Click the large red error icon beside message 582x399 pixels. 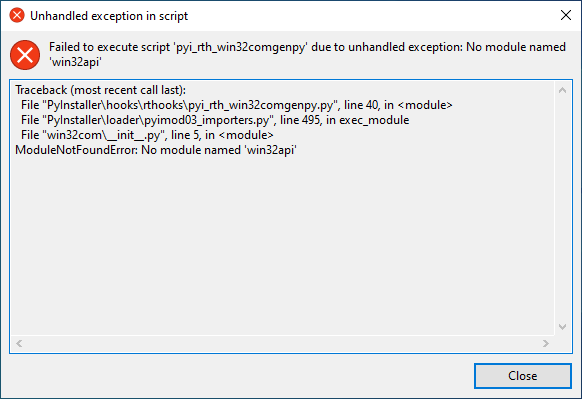pyautogui.click(x=25, y=55)
